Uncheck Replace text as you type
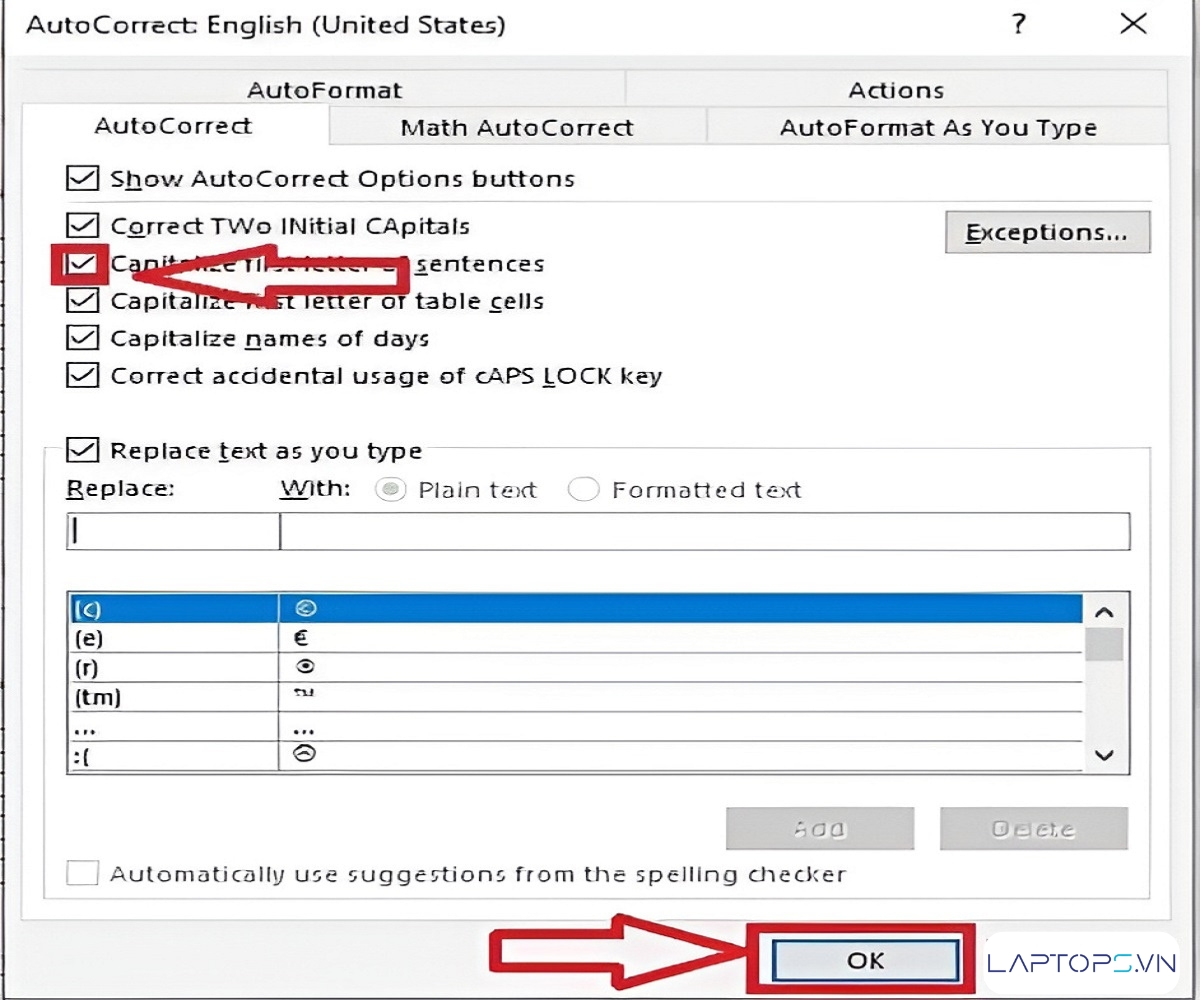This screenshot has height=1000, width=1200. (x=83, y=451)
